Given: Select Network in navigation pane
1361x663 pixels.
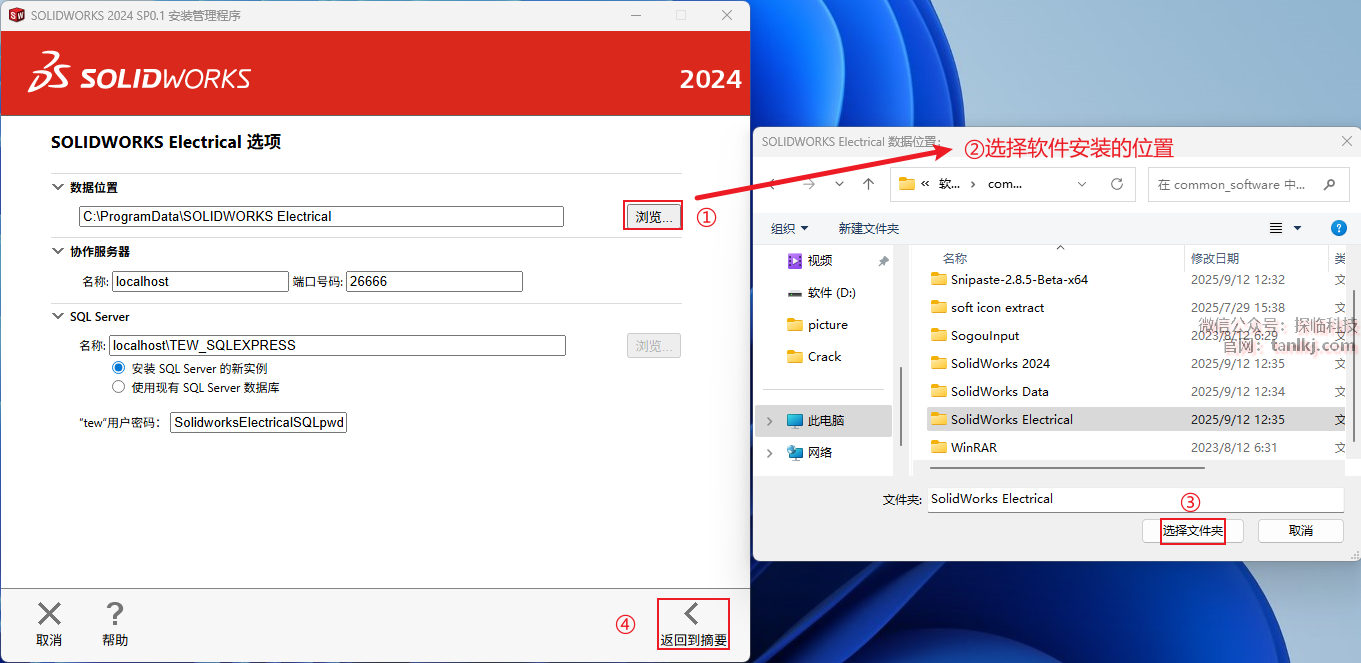Looking at the screenshot, I should click(820, 452).
